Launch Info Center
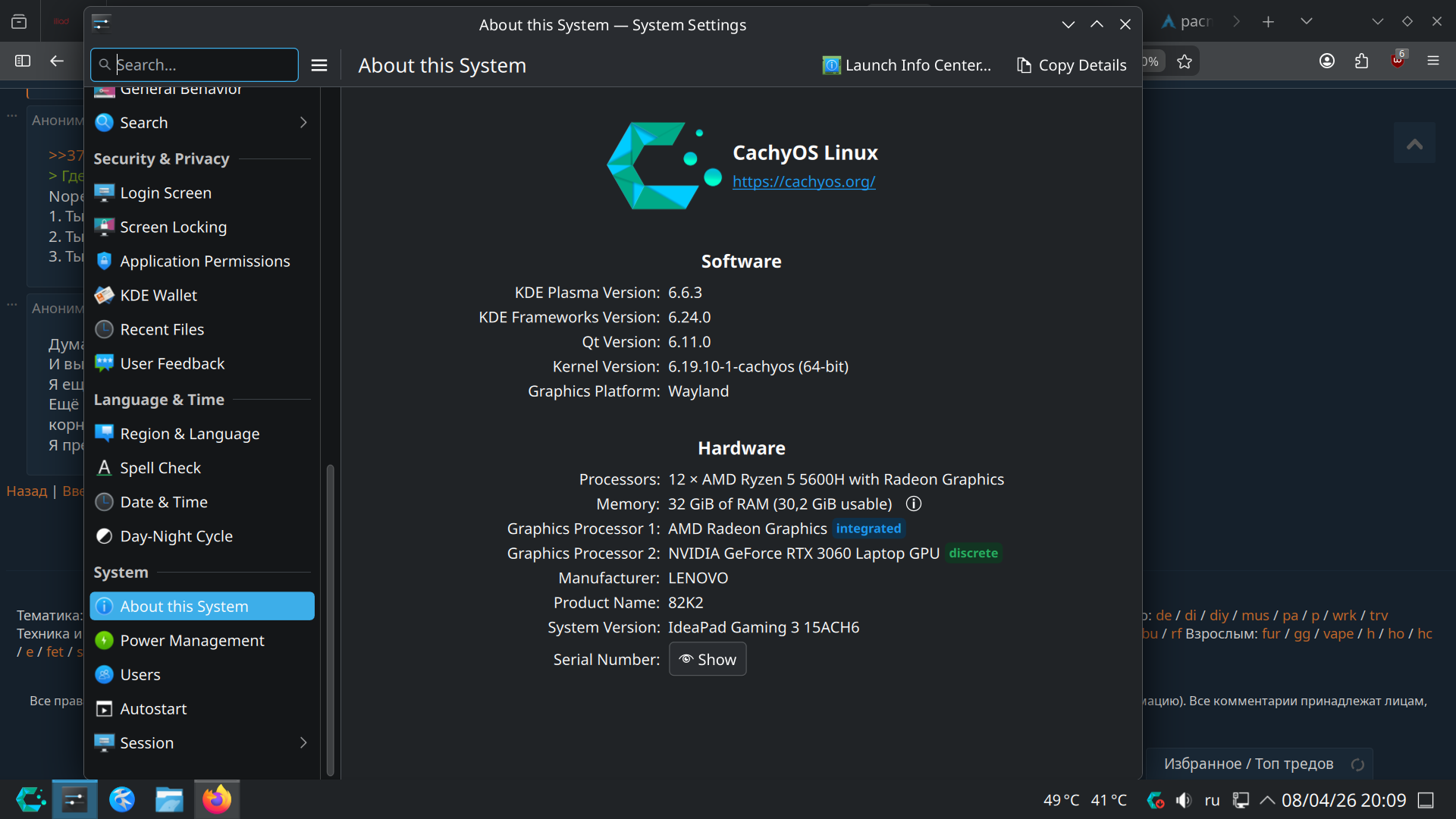 pos(907,65)
